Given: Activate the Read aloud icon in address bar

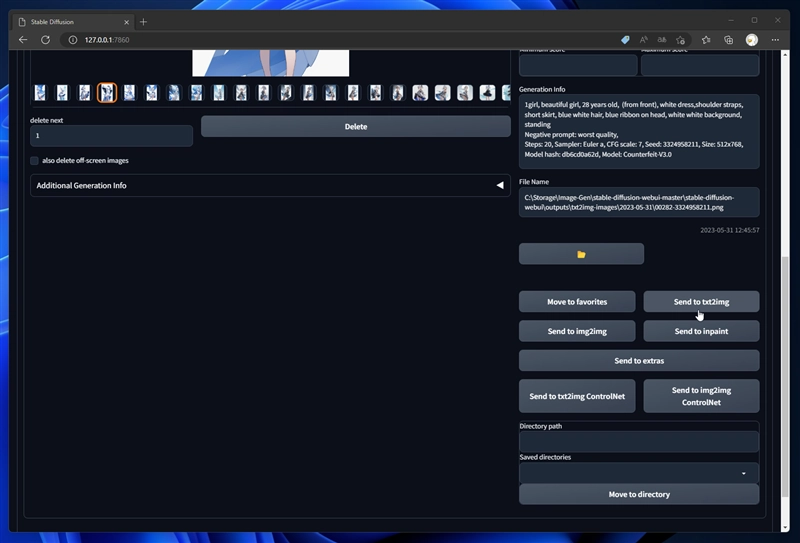Looking at the screenshot, I should [x=643, y=40].
